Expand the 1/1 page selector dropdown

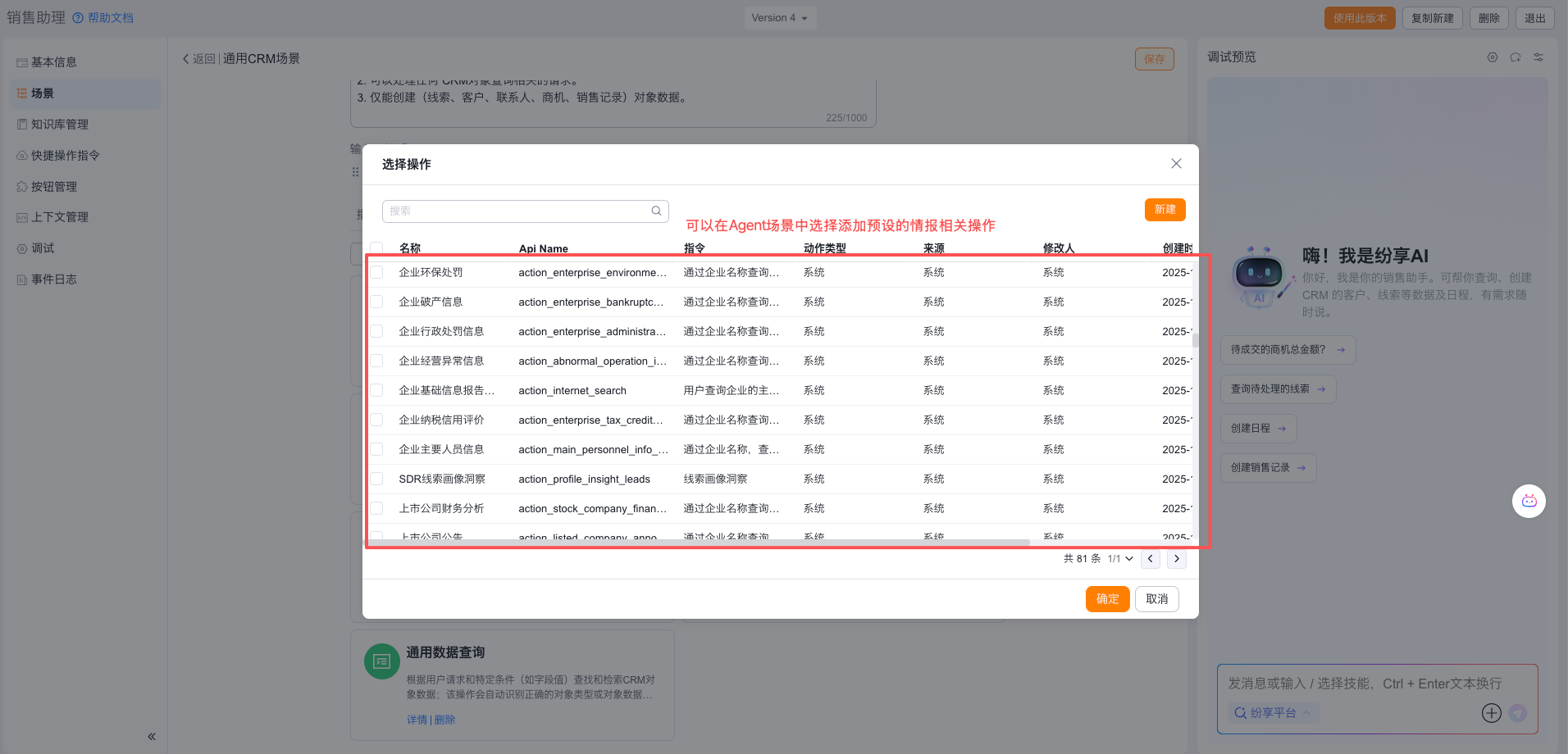pos(1120,559)
